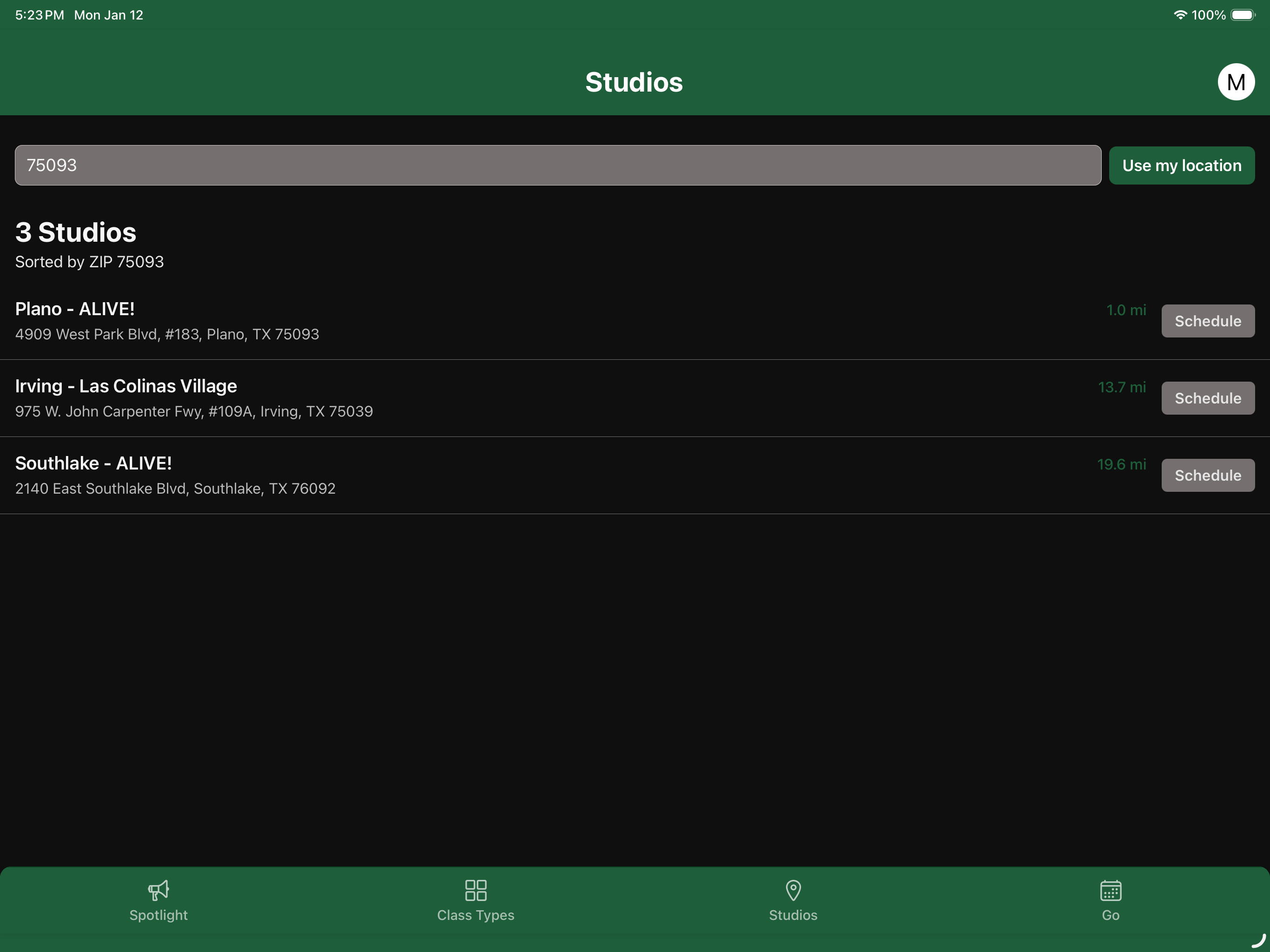Screen dimensions: 1270x952
Task: Check the battery indicator icon
Action: point(1243,15)
